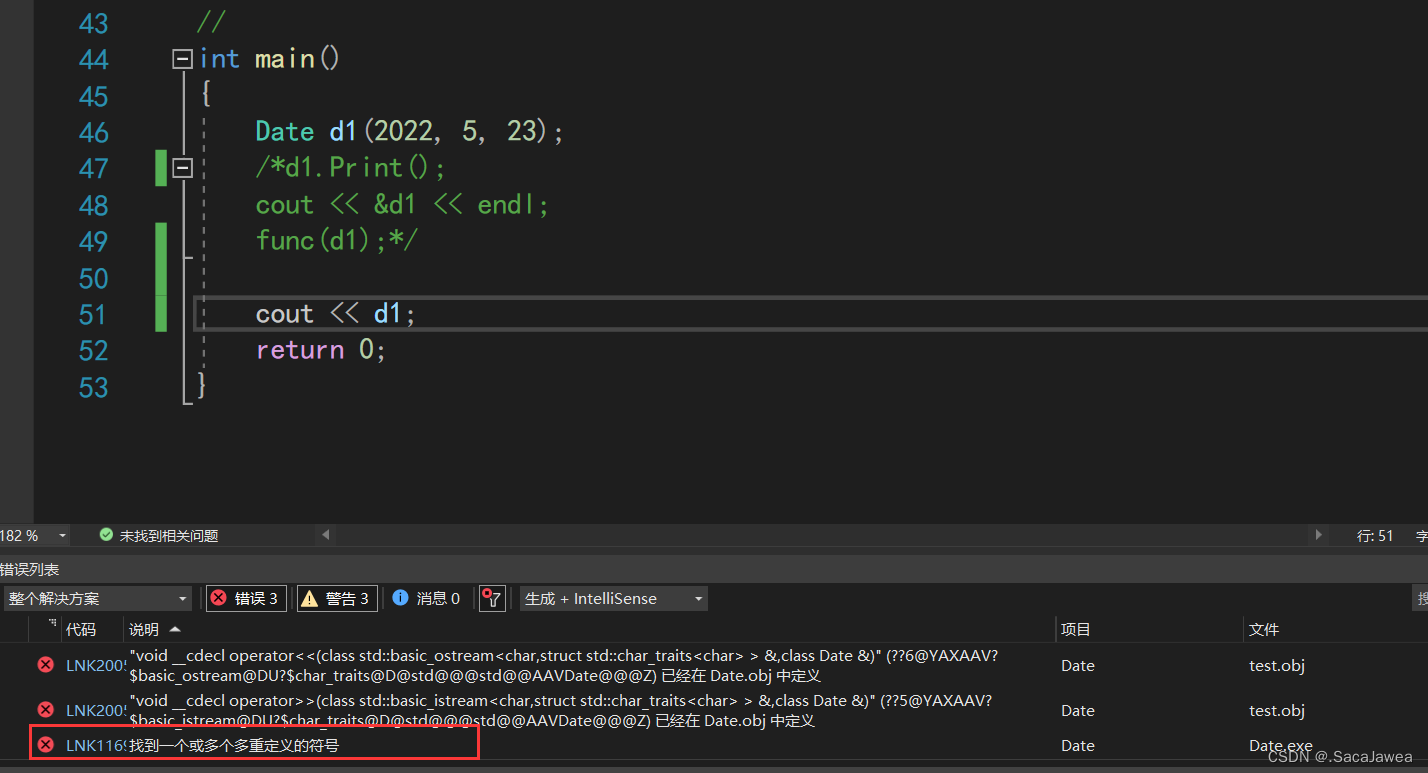Toggle the 警告 3 warnings filter
This screenshot has height=773, width=1428.
pos(337,598)
